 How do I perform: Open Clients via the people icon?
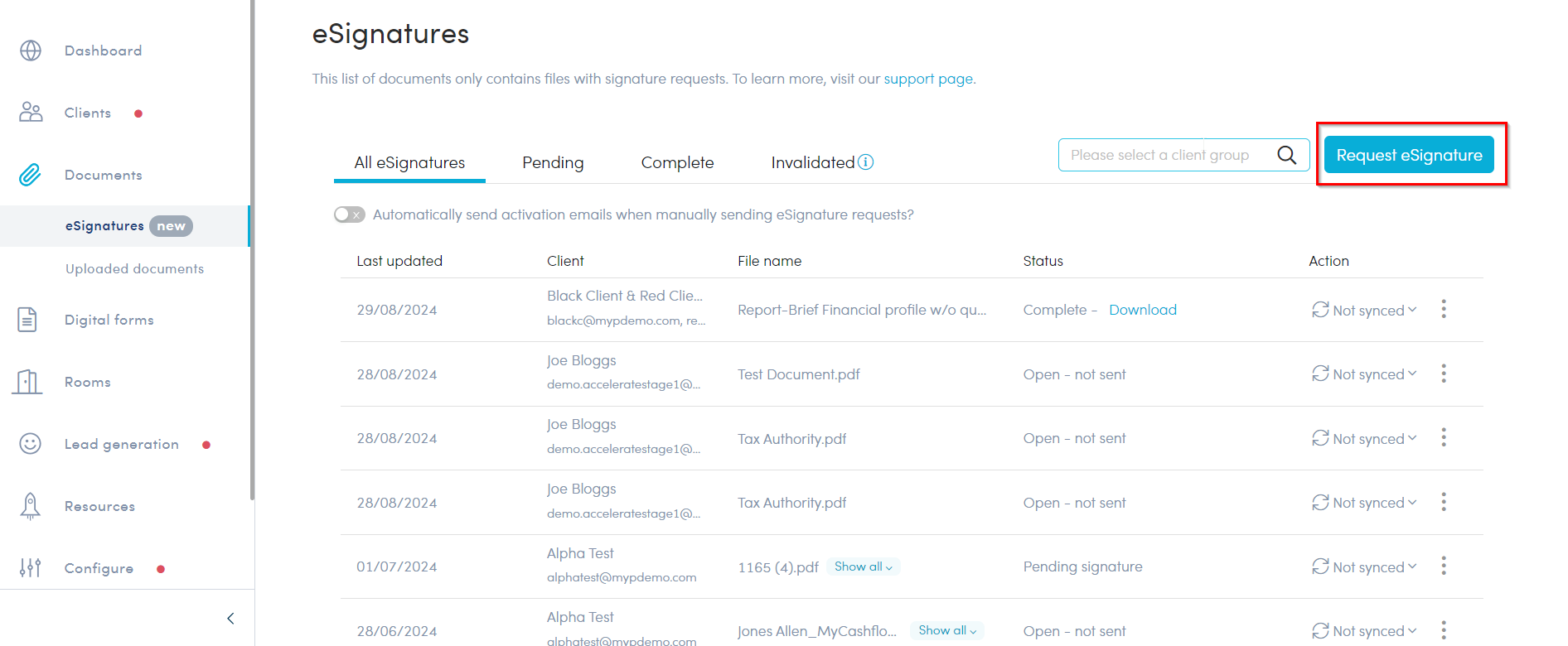click(x=31, y=113)
